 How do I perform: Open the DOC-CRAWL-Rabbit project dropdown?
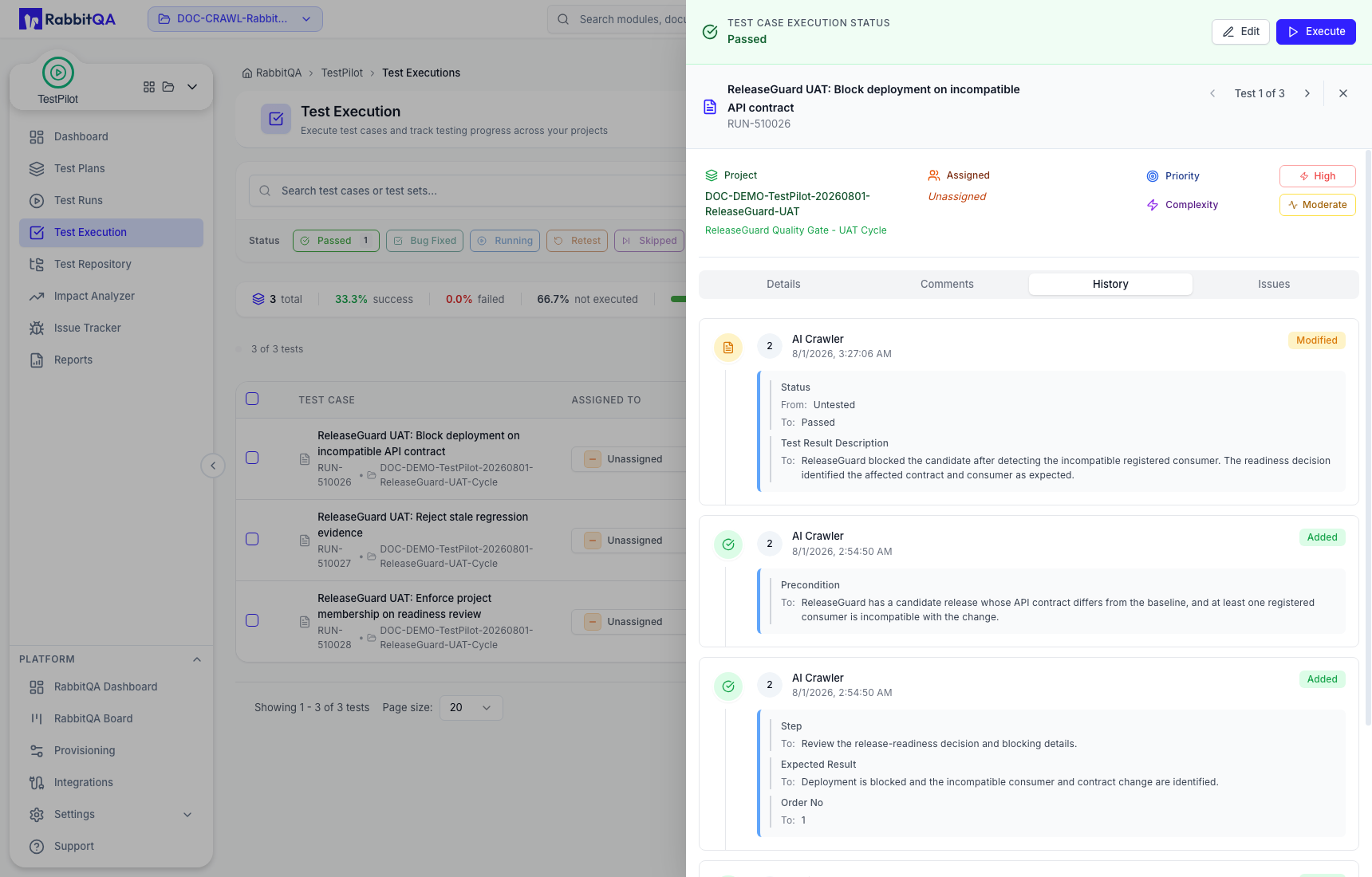235,19
